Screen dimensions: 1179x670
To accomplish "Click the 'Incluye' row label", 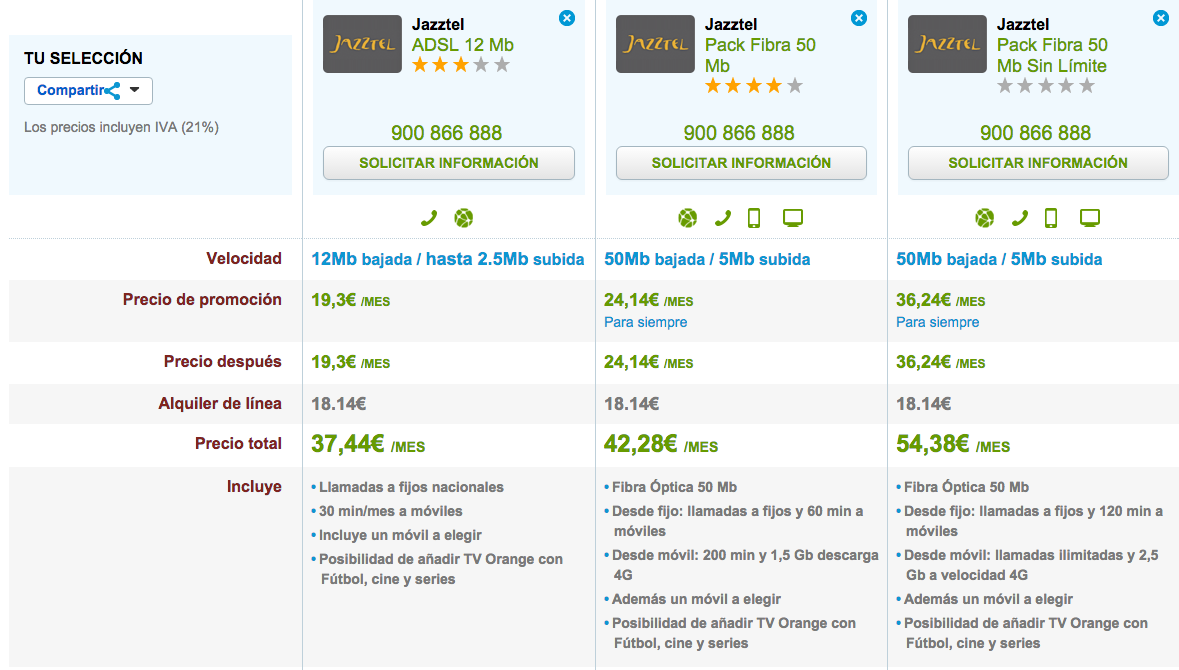I will 254,487.
